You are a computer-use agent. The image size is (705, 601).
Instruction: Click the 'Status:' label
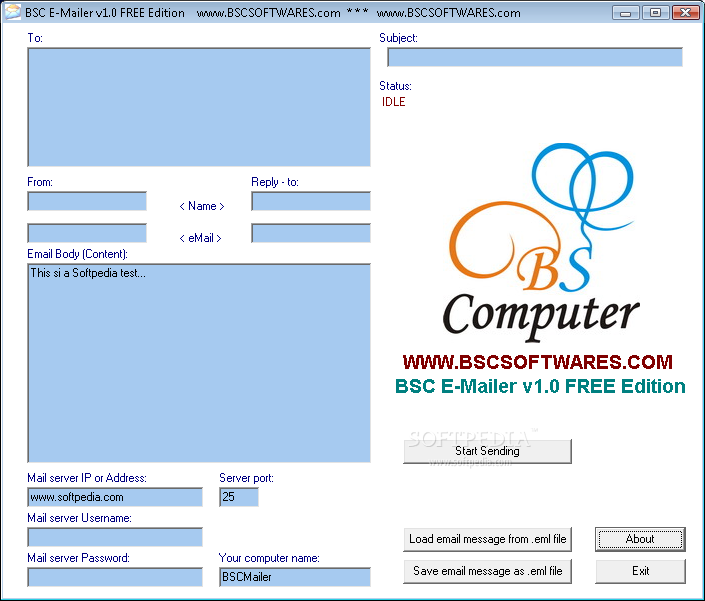[x=395, y=86]
